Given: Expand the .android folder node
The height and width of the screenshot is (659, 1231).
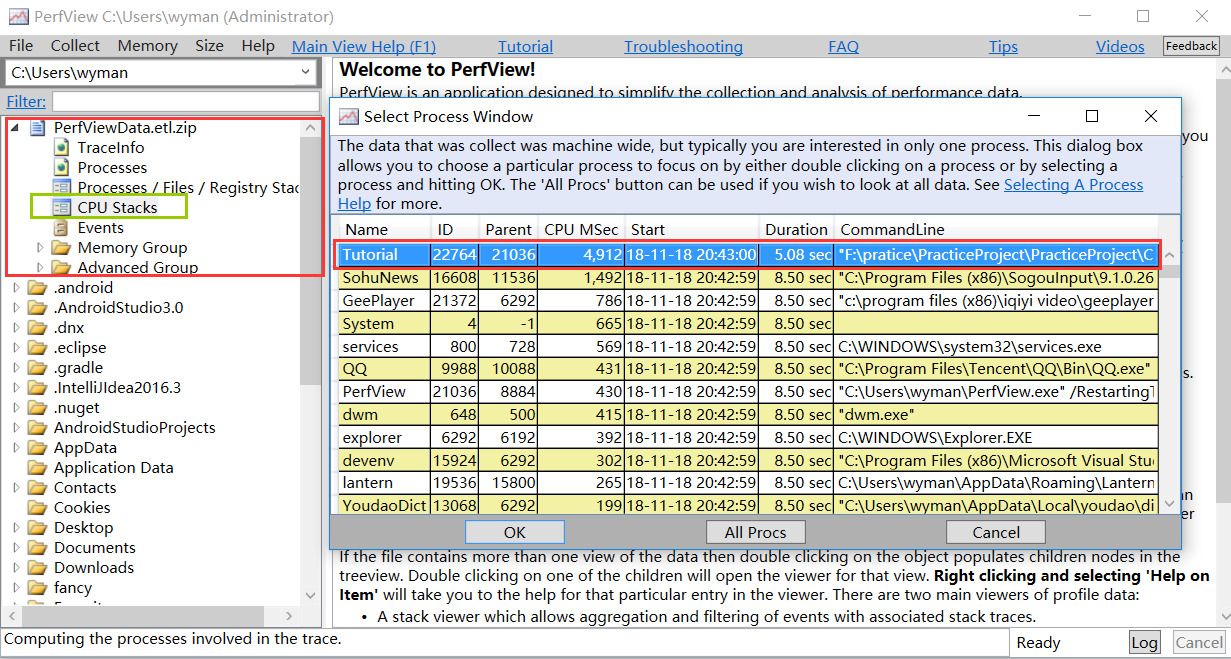Looking at the screenshot, I should click(x=16, y=288).
